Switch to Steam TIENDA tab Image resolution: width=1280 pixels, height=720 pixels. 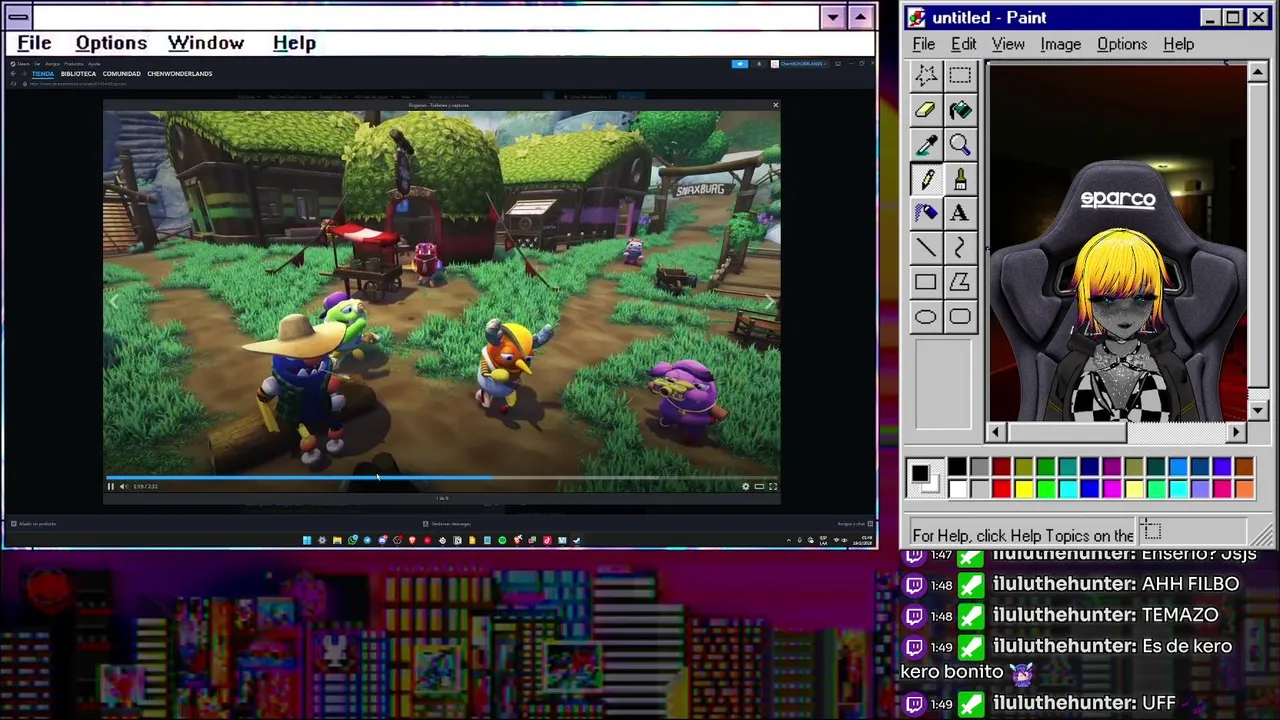coord(43,74)
